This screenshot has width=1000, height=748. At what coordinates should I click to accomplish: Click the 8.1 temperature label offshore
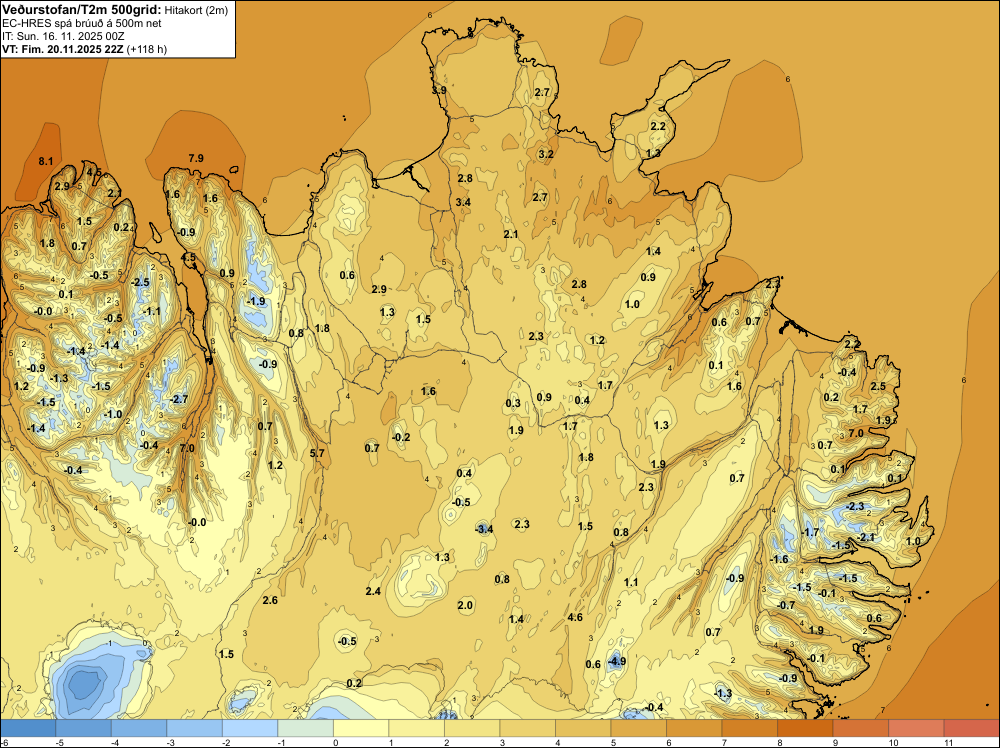tap(46, 161)
